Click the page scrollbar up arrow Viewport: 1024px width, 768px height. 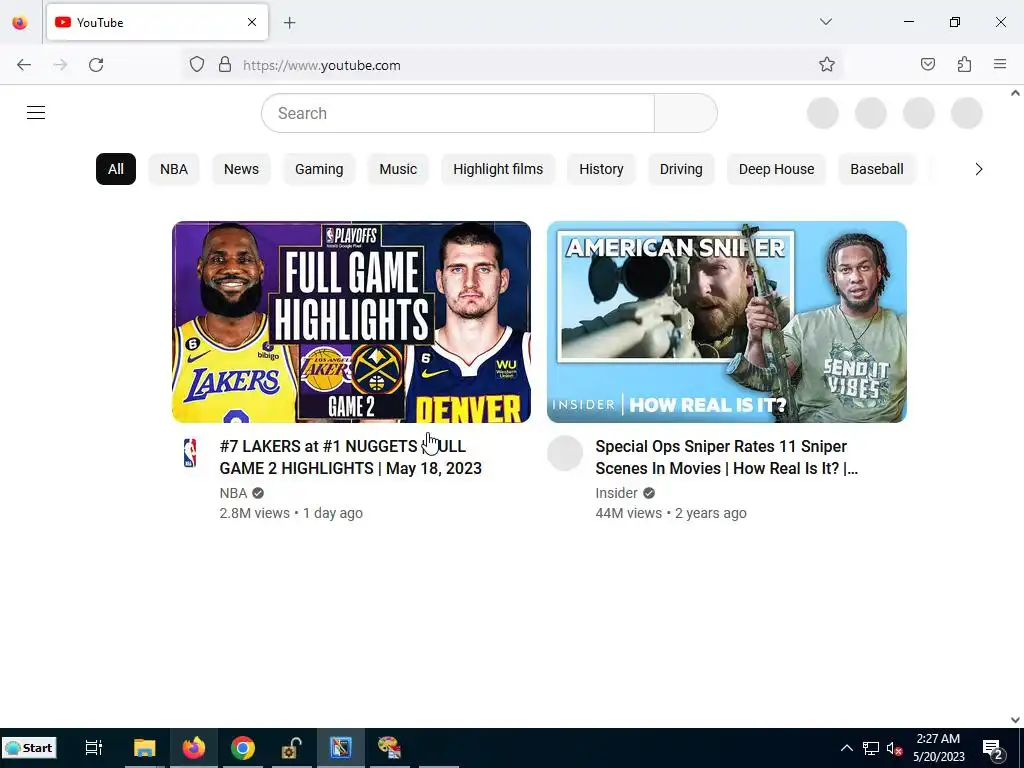(x=1015, y=93)
